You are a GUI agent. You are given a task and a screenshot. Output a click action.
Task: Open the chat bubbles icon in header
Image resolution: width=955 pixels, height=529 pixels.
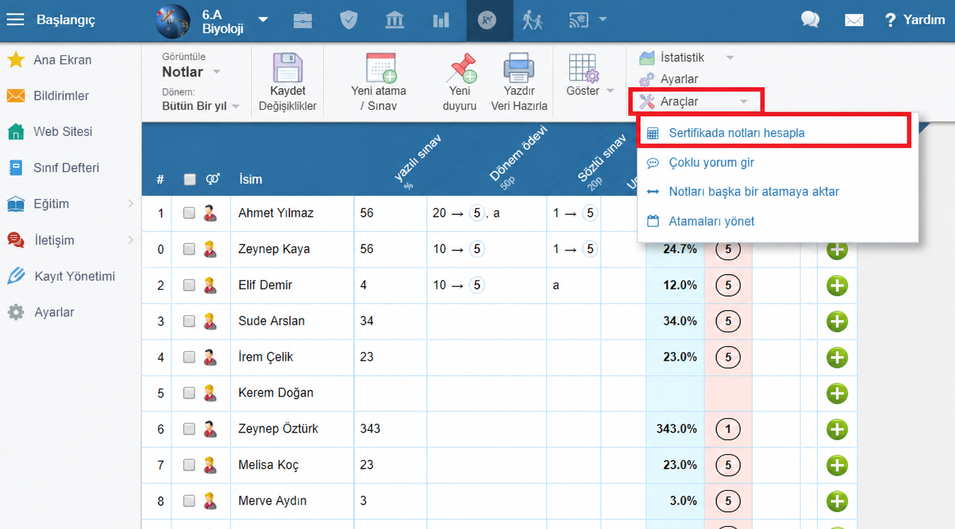click(810, 19)
